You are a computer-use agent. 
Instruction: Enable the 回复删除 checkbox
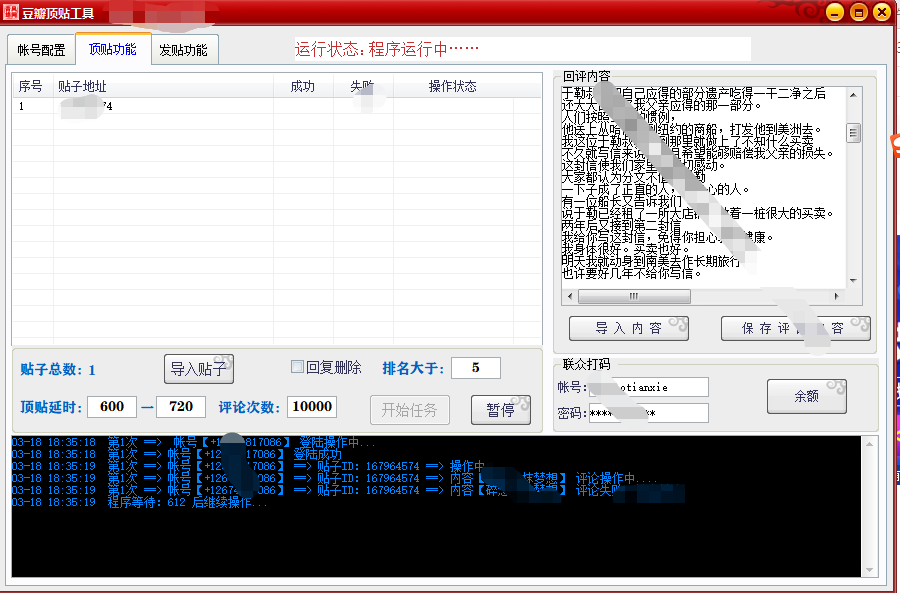[x=297, y=367]
